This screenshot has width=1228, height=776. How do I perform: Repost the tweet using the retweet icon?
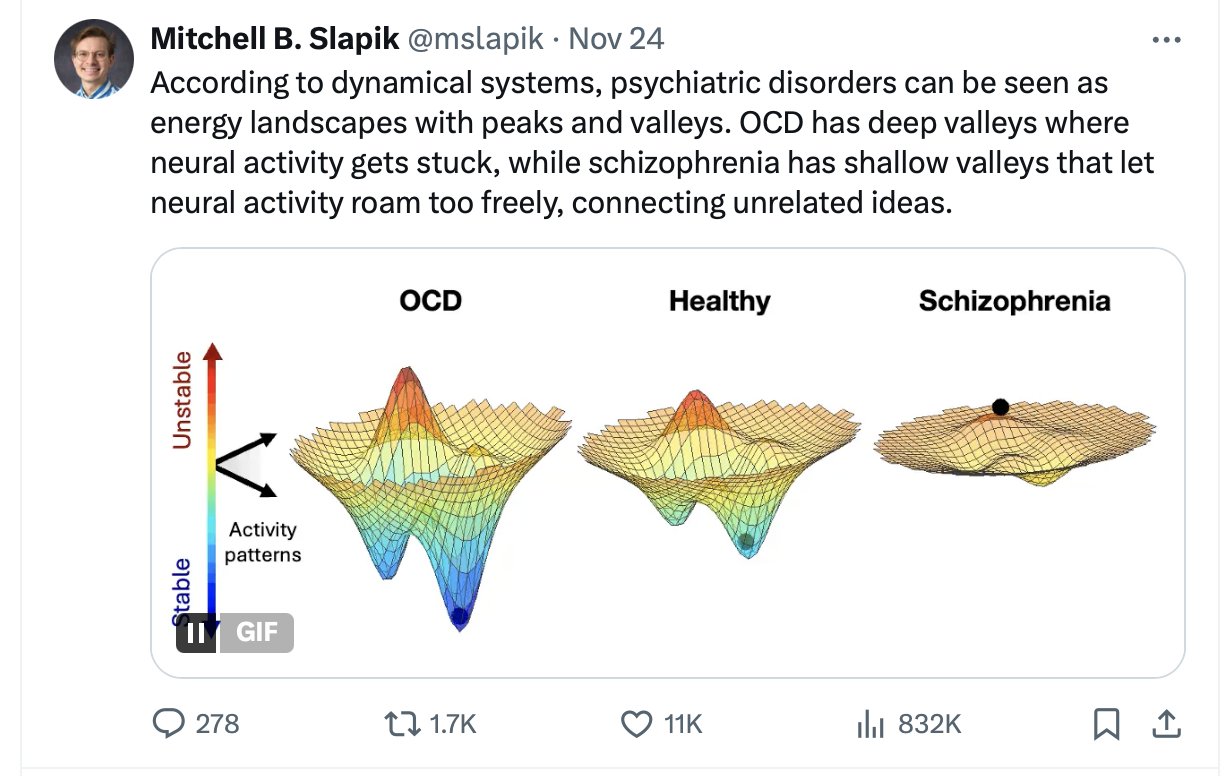(x=404, y=723)
